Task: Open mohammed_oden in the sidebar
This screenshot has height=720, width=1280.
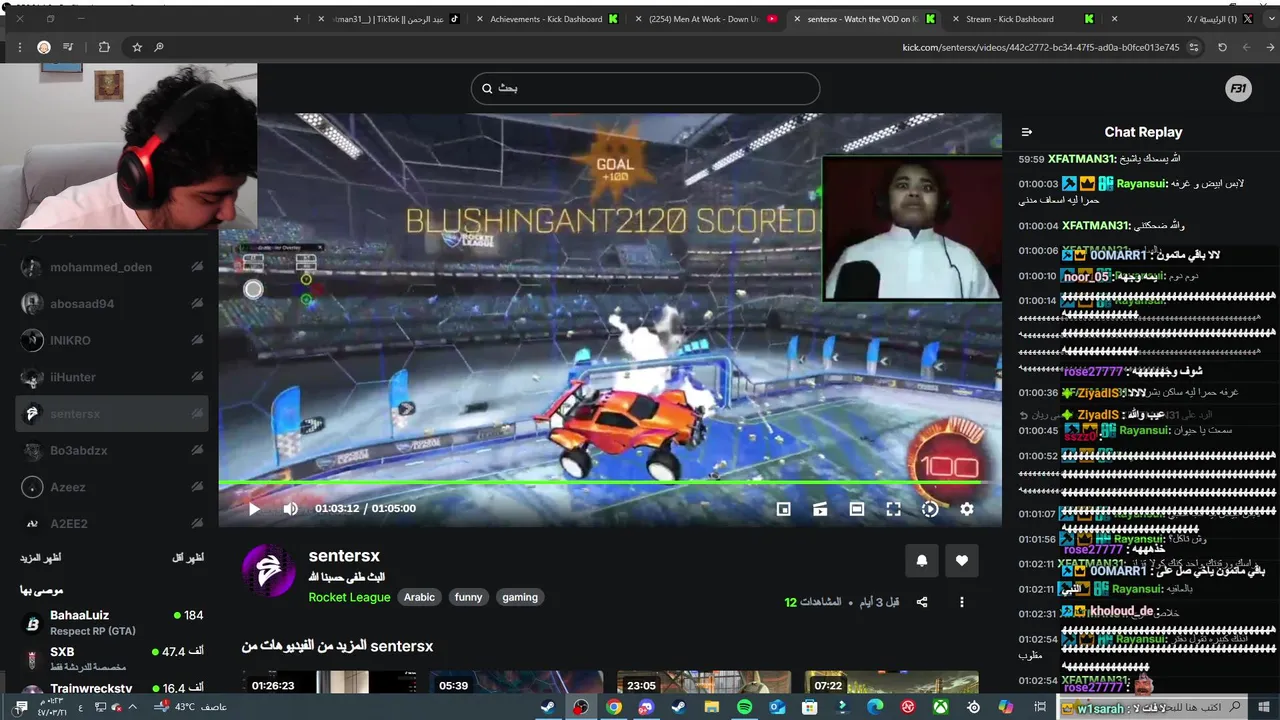Action: click(112, 267)
